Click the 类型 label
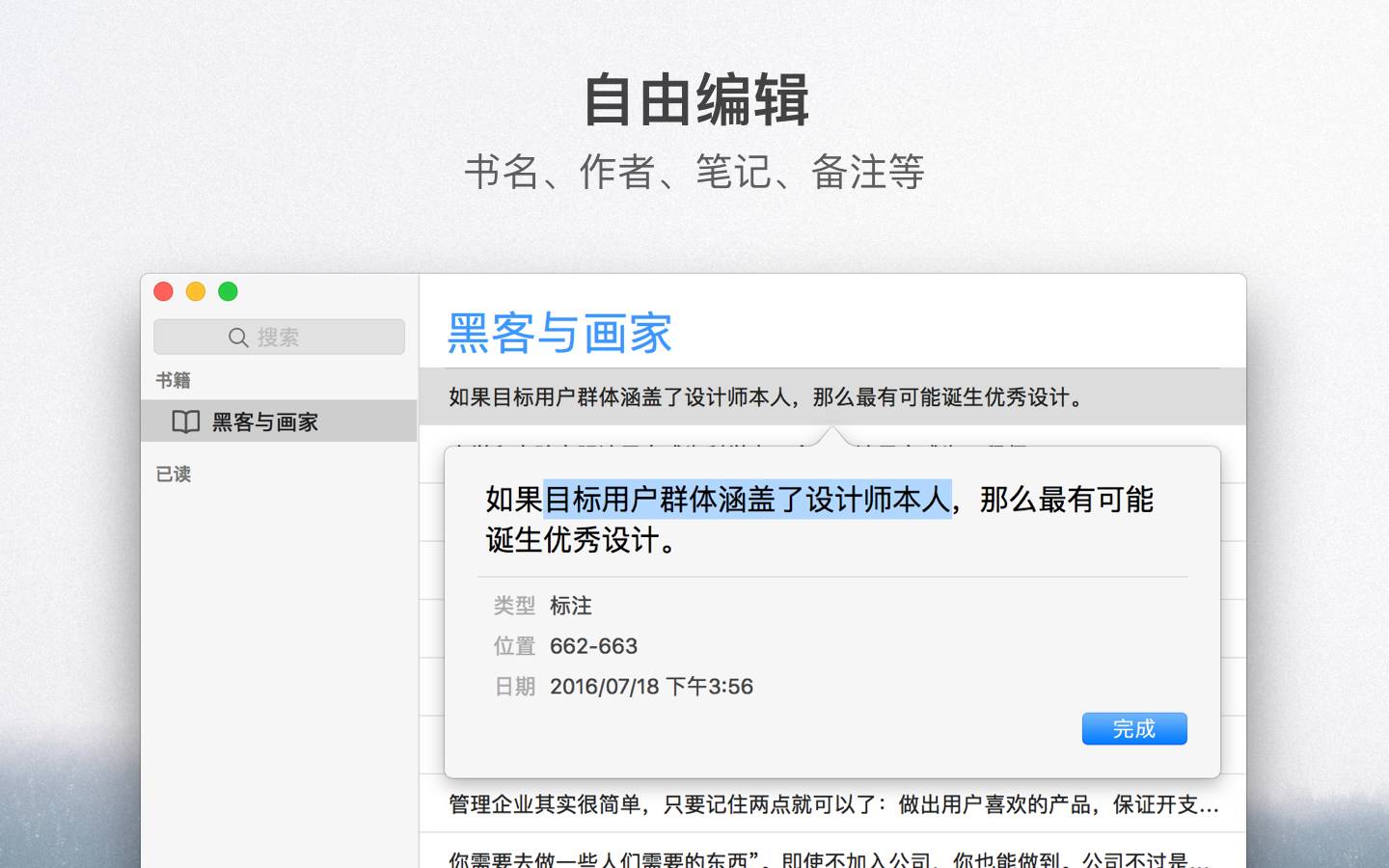 click(514, 606)
